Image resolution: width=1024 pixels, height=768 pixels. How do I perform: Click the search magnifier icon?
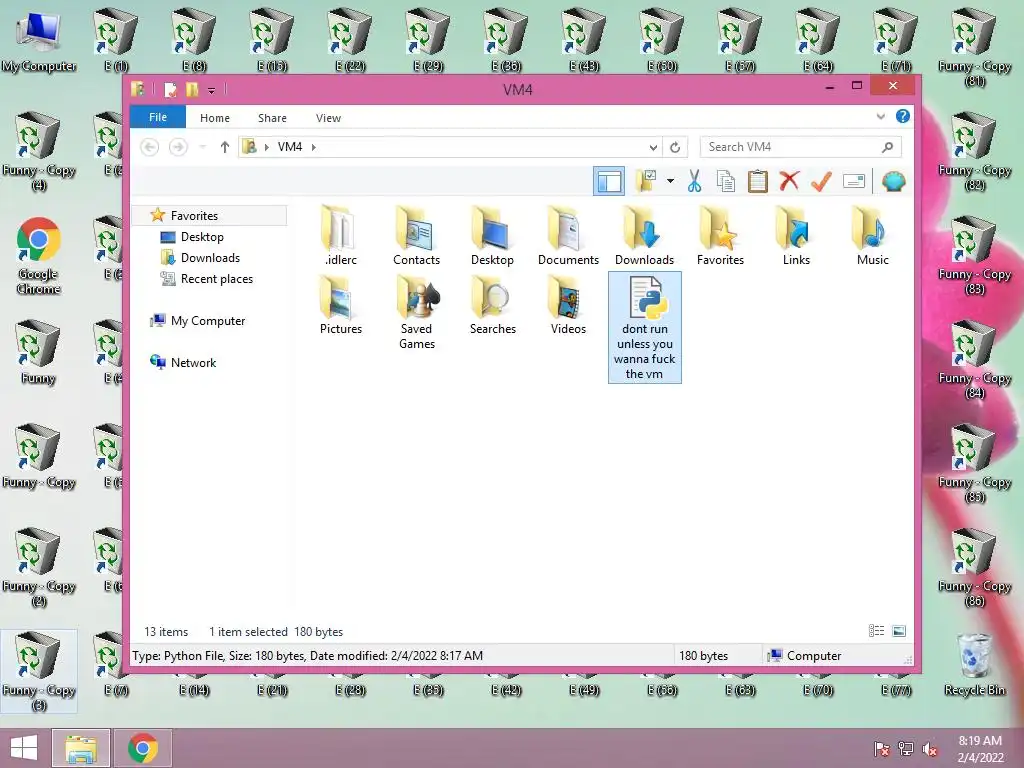click(x=888, y=147)
